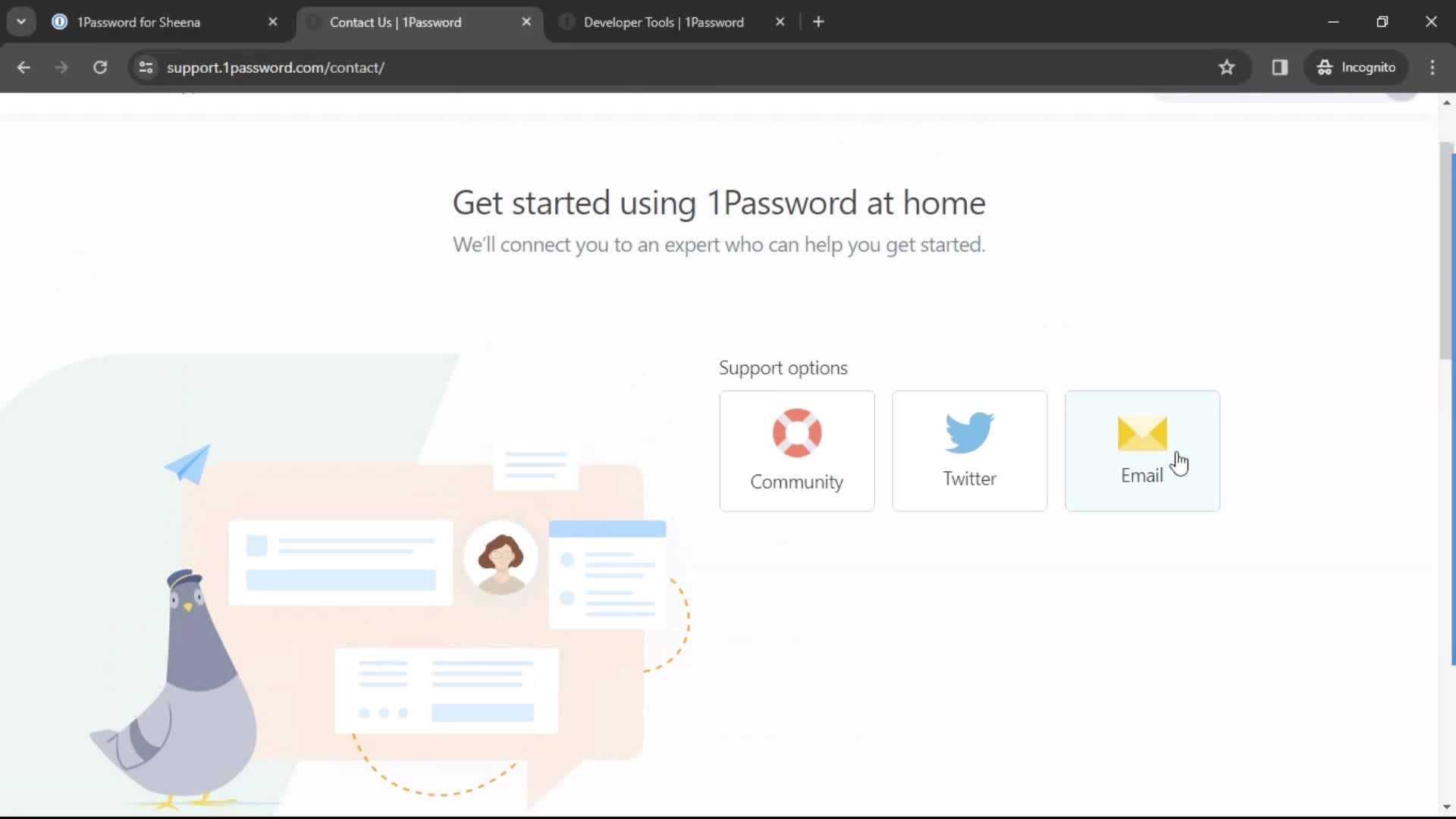The width and height of the screenshot is (1456, 819).
Task: Select the Contact Us tab
Action: click(396, 22)
